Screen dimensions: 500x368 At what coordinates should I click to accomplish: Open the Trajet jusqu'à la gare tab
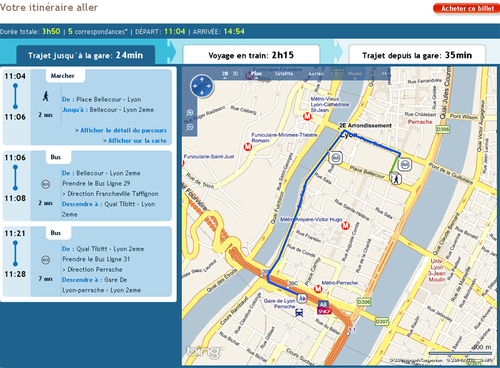point(85,55)
